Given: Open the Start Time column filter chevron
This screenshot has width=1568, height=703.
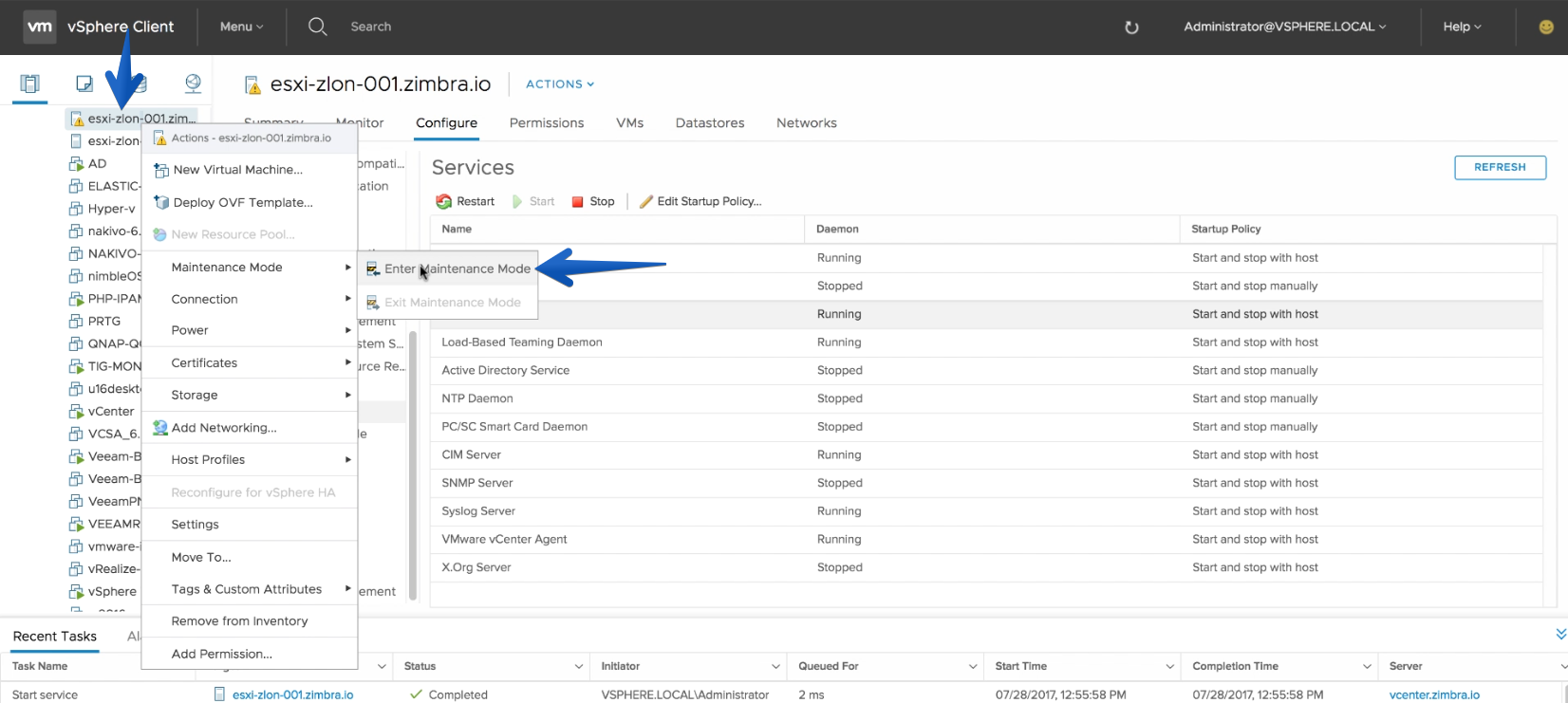Looking at the screenshot, I should pos(1169,667).
